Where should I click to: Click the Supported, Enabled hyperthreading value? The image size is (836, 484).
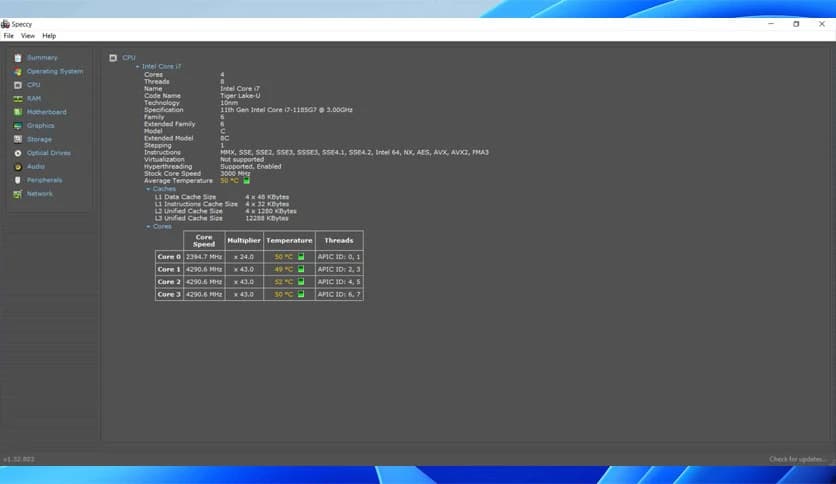(x=251, y=166)
